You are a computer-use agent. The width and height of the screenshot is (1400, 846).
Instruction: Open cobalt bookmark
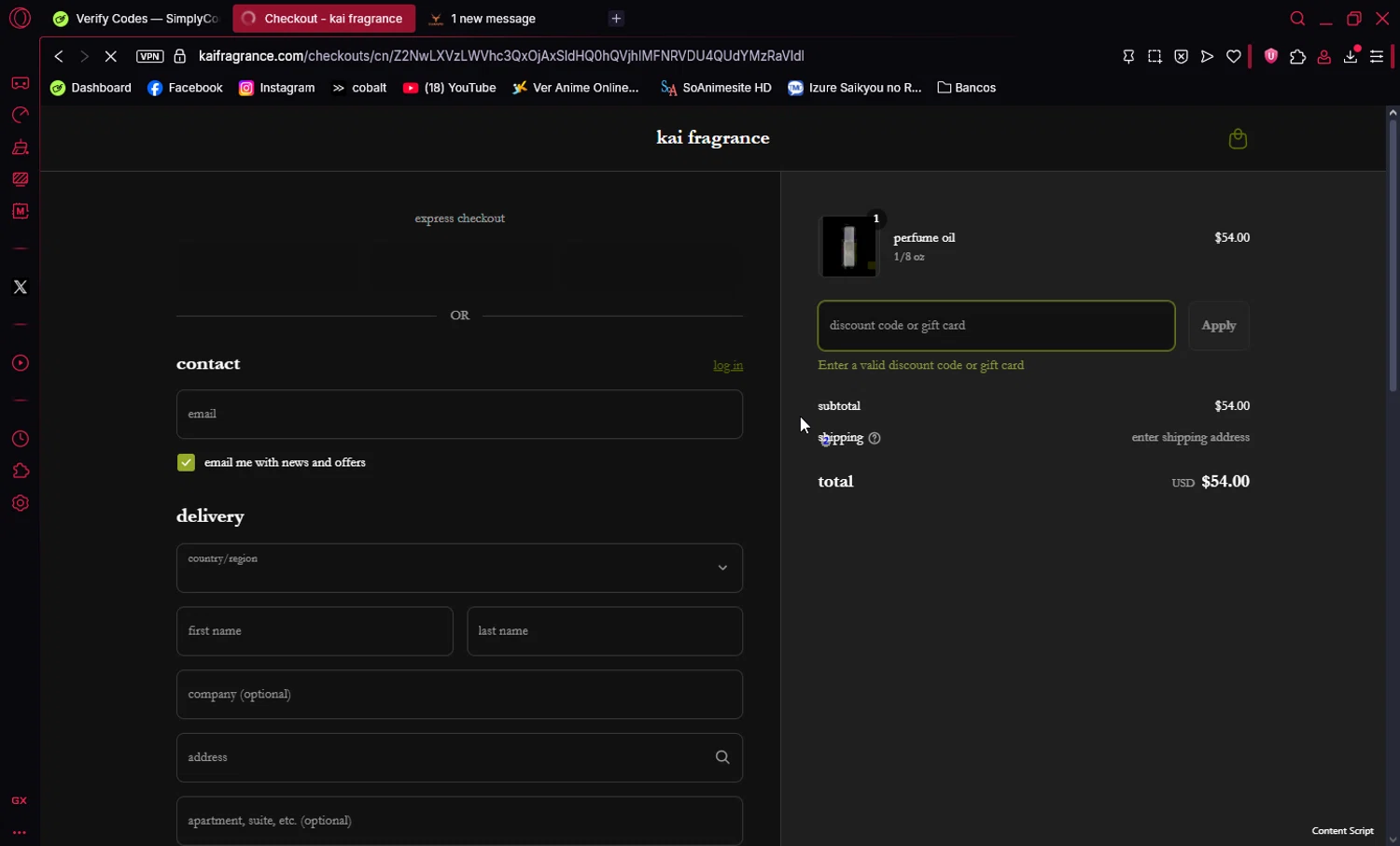[x=359, y=88]
